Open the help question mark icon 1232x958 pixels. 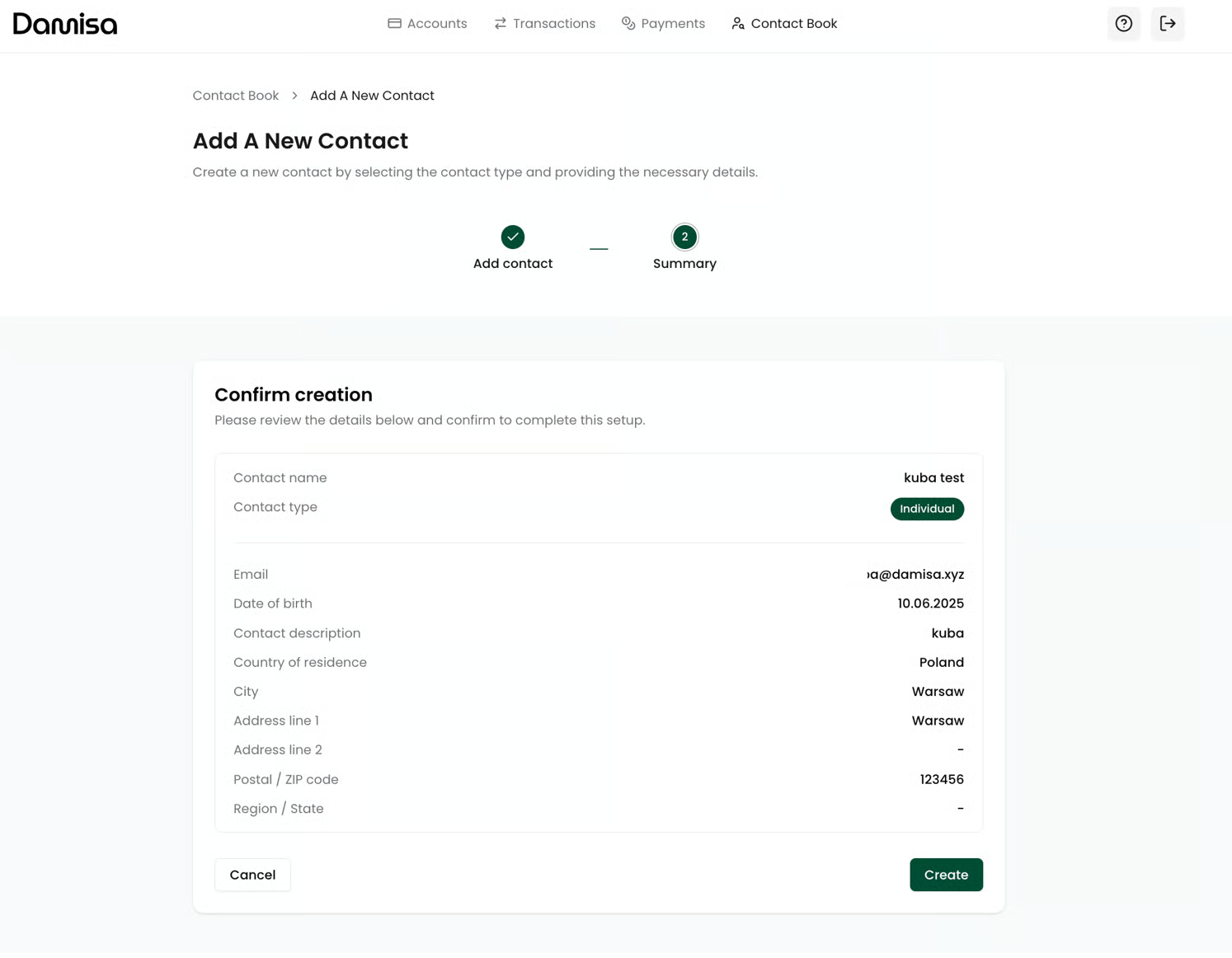click(x=1123, y=24)
